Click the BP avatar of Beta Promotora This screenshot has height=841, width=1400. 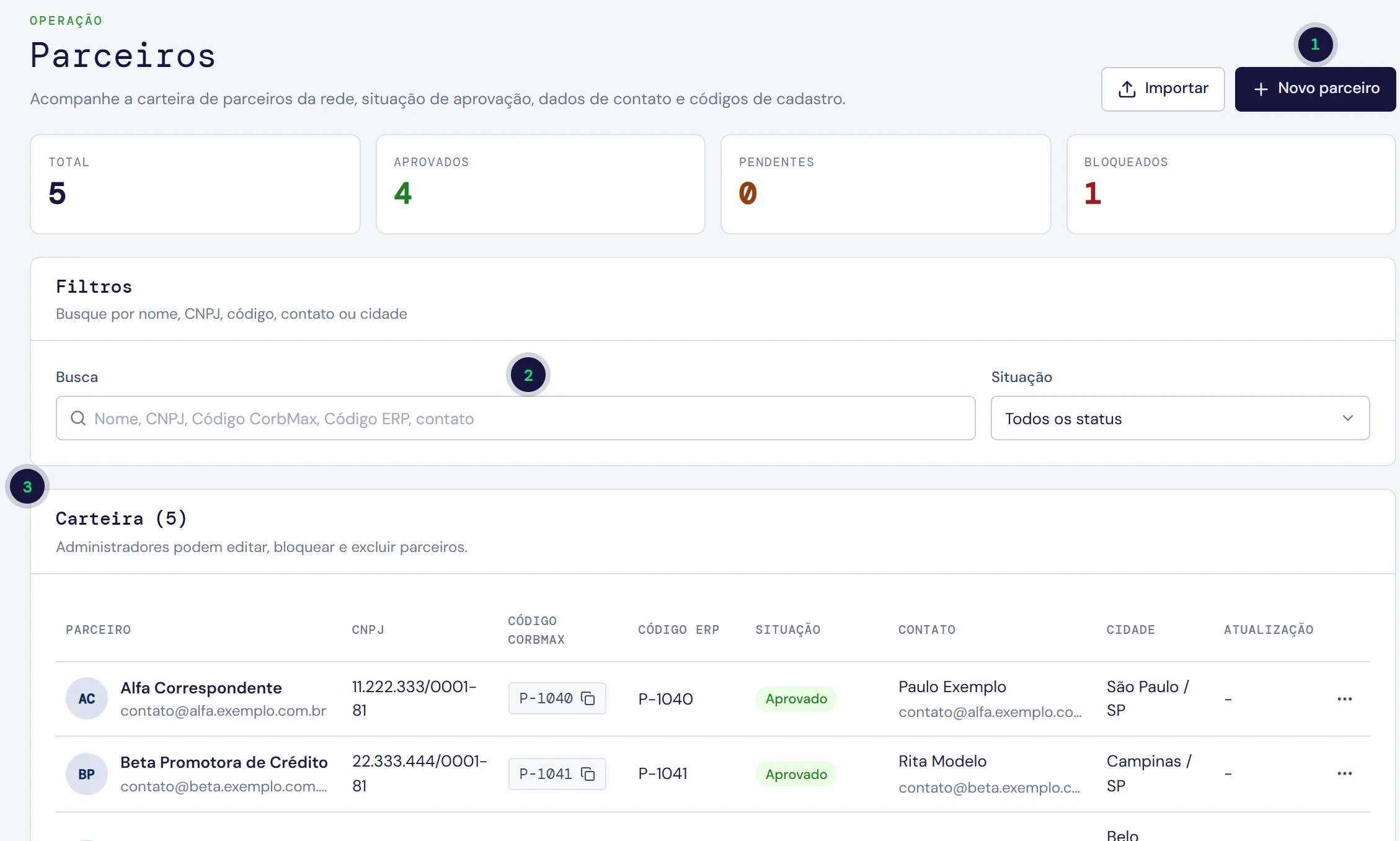coord(87,774)
